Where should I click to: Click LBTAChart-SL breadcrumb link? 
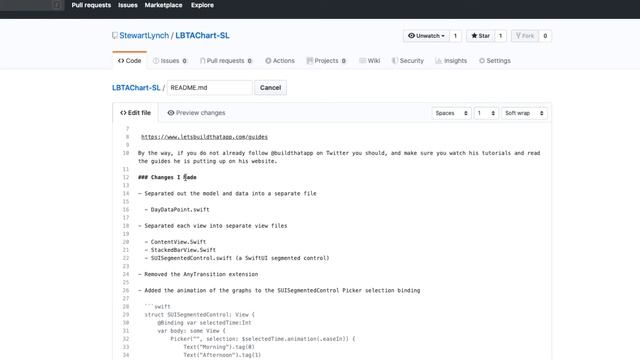click(x=136, y=88)
